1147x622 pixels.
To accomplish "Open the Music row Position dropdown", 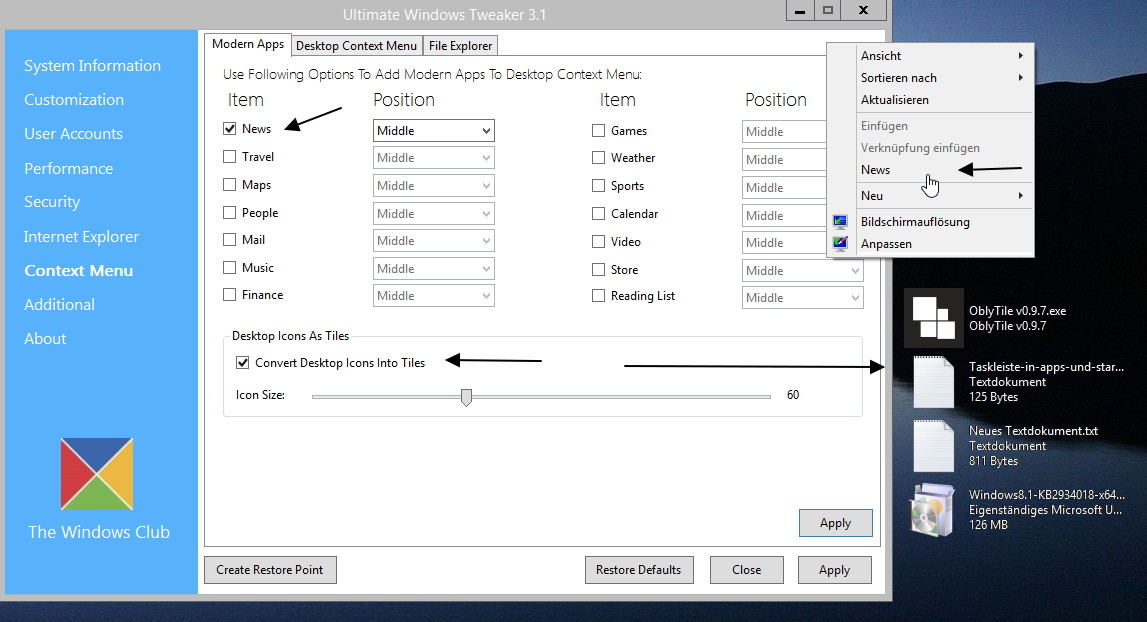I will pyautogui.click(x=434, y=269).
